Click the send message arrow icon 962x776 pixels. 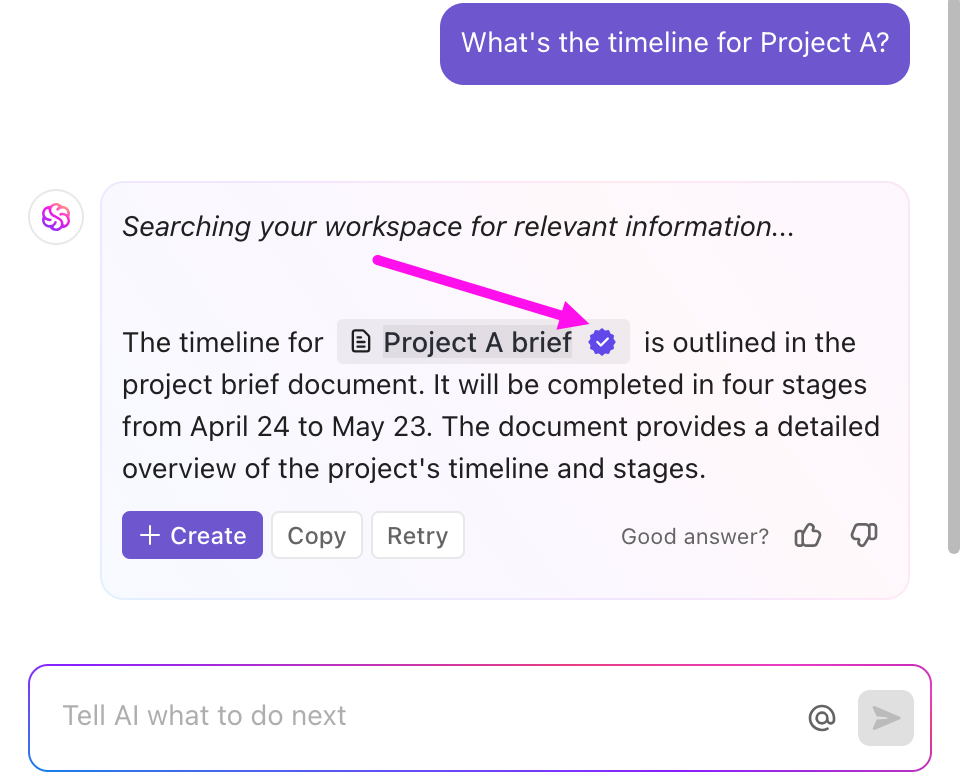[x=885, y=717]
